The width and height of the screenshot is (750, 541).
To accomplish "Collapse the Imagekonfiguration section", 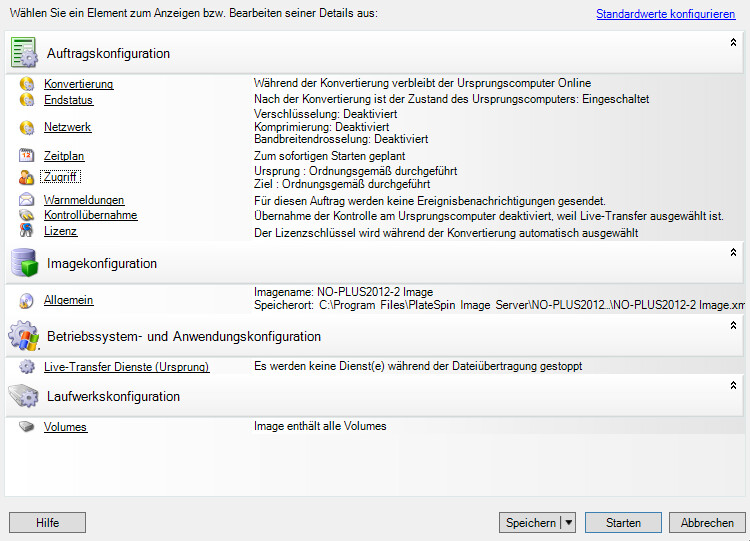I will [x=733, y=253].
